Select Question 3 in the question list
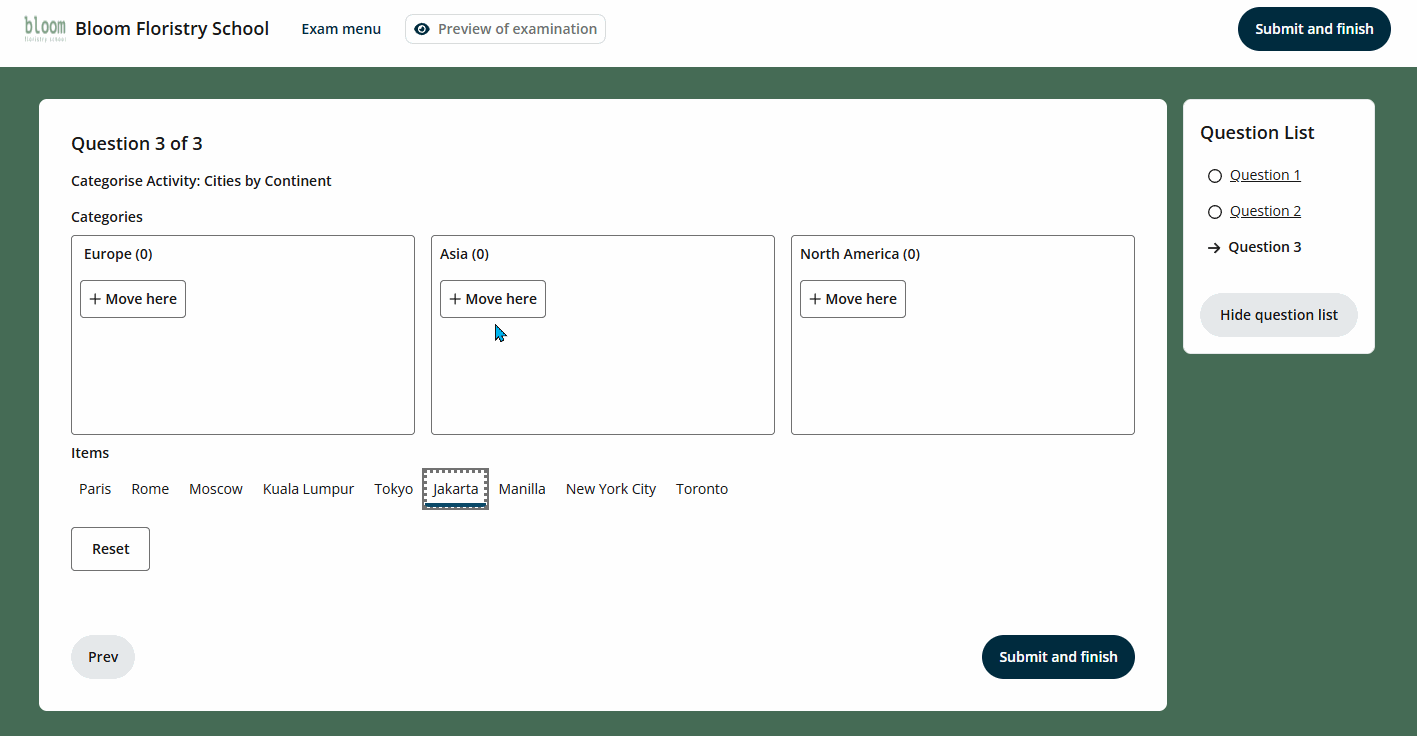Screen dimensions: 1417x736 click(1265, 247)
